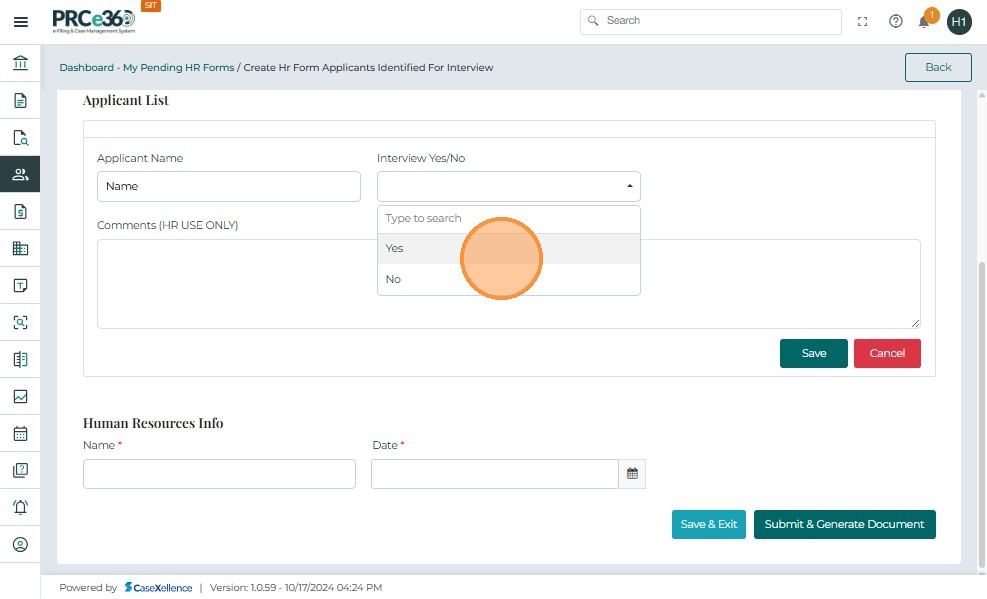
Task: Focus the Comments HR use only textarea
Action: click(509, 284)
